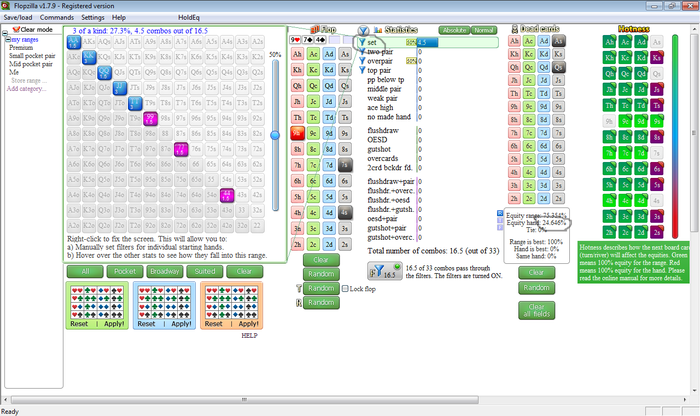This screenshot has width=700, height=416.
Task: Toggle the filter icon beside two pair
Action: tap(362, 52)
